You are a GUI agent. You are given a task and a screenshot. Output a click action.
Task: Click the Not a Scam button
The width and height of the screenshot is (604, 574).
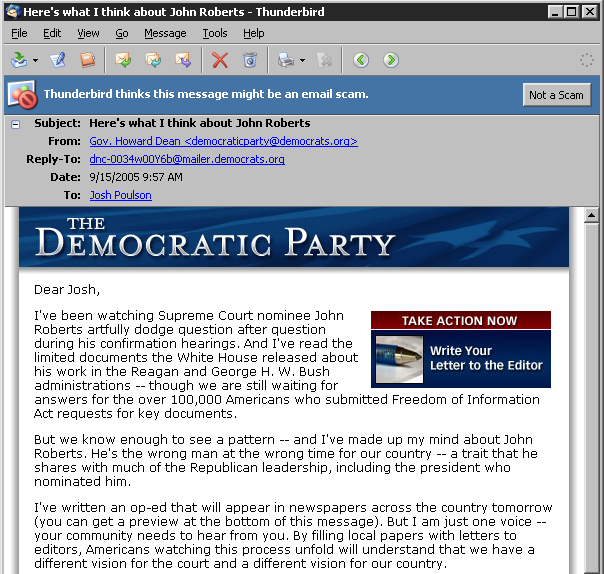tap(557, 95)
